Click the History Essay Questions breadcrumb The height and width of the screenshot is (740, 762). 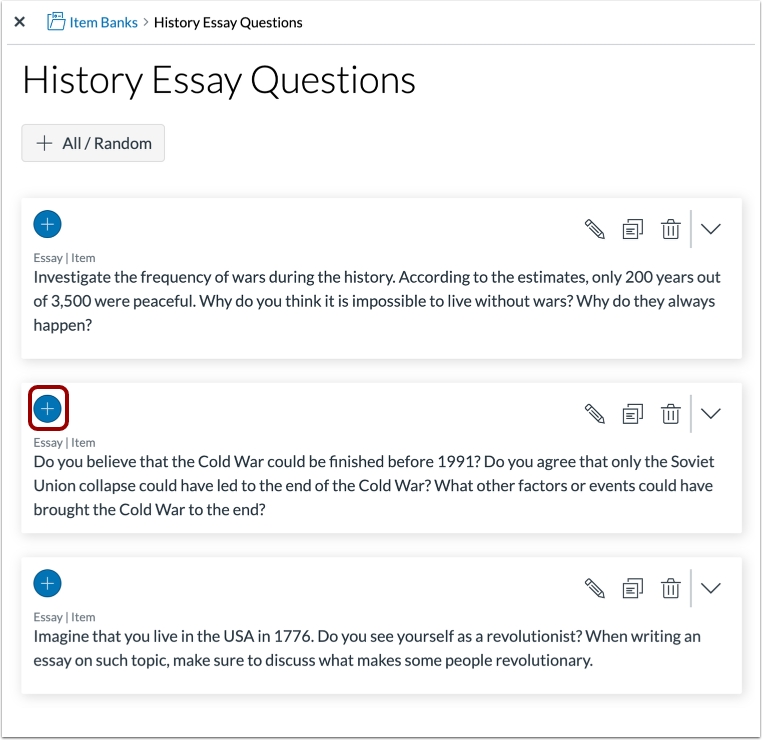point(228,22)
